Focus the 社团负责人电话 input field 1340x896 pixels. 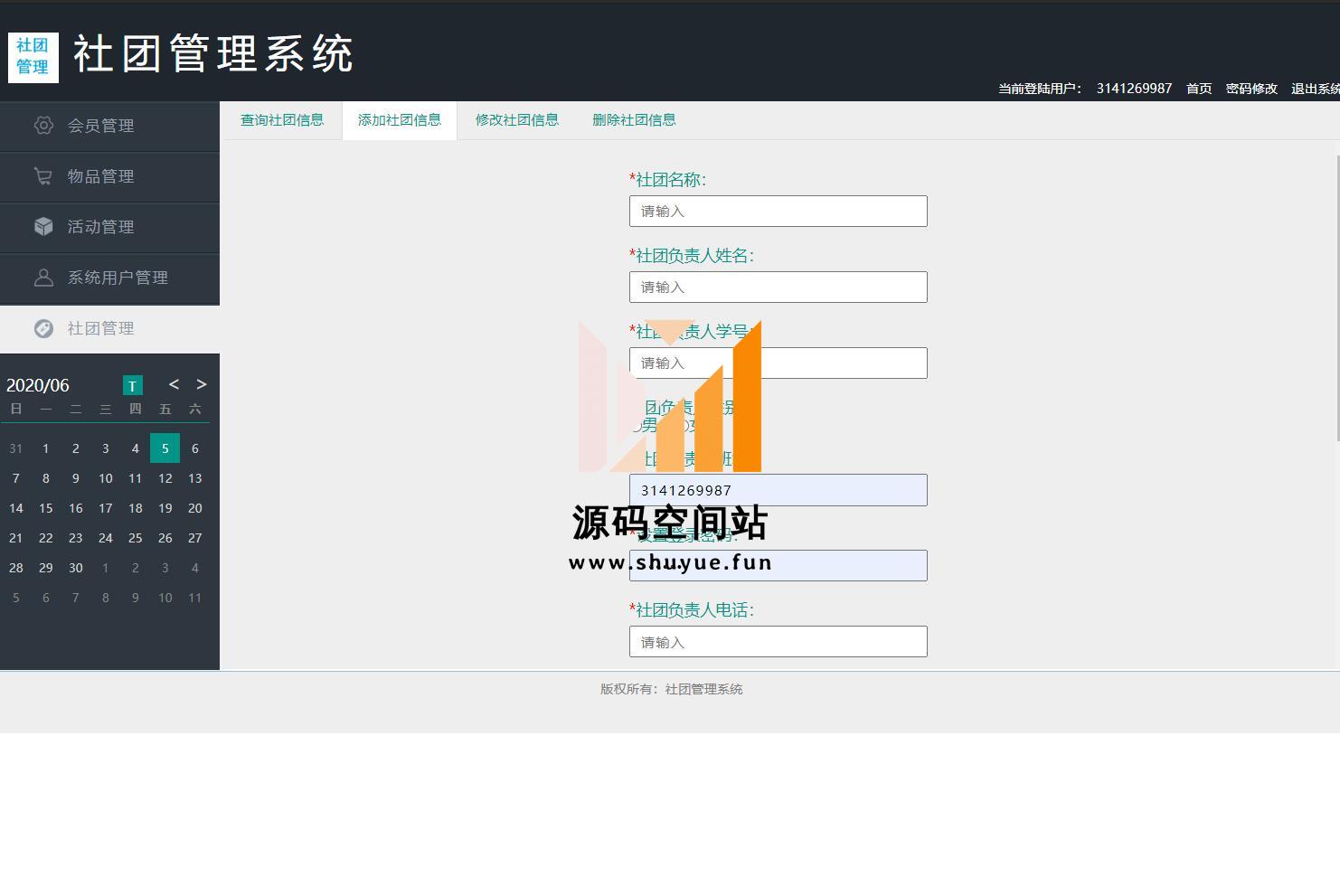pos(779,642)
